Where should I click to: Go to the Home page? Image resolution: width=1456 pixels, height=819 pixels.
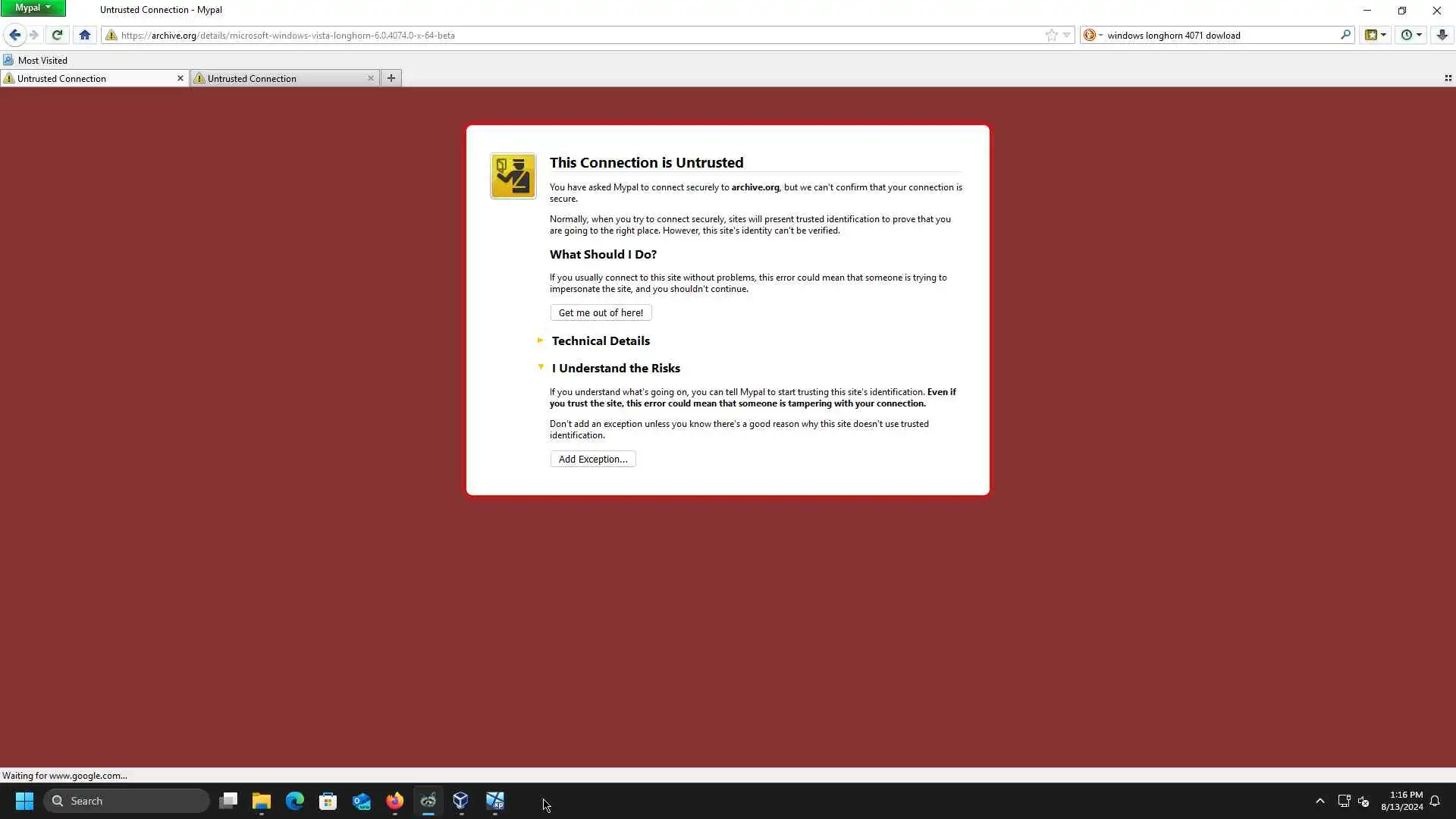(85, 35)
